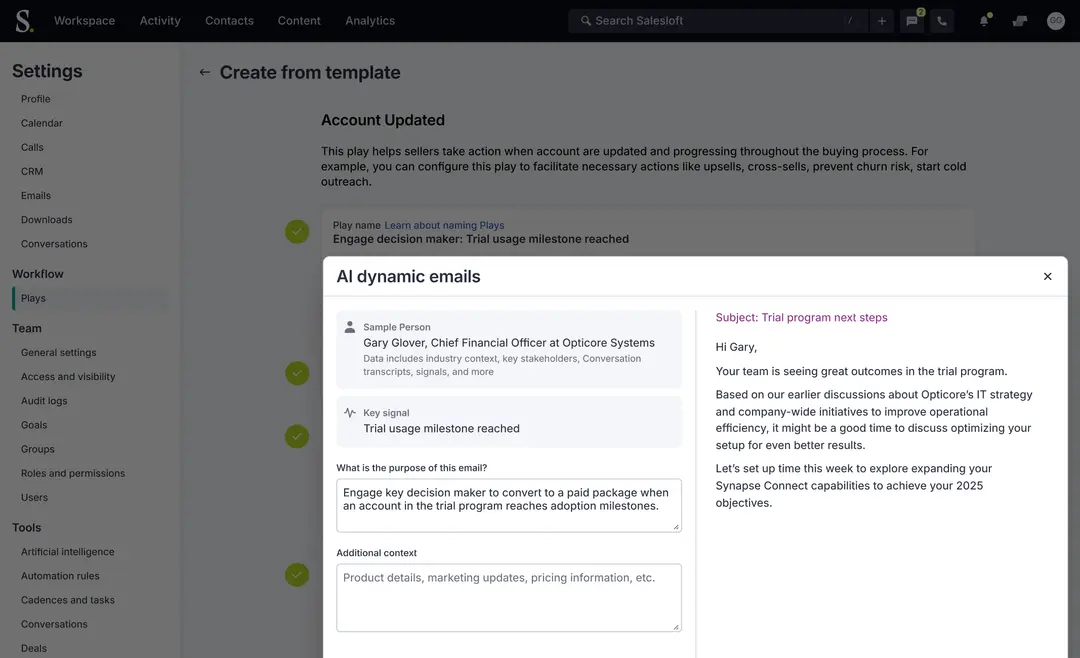
Task: Open Deals under Tools
Action: click(x=34, y=648)
